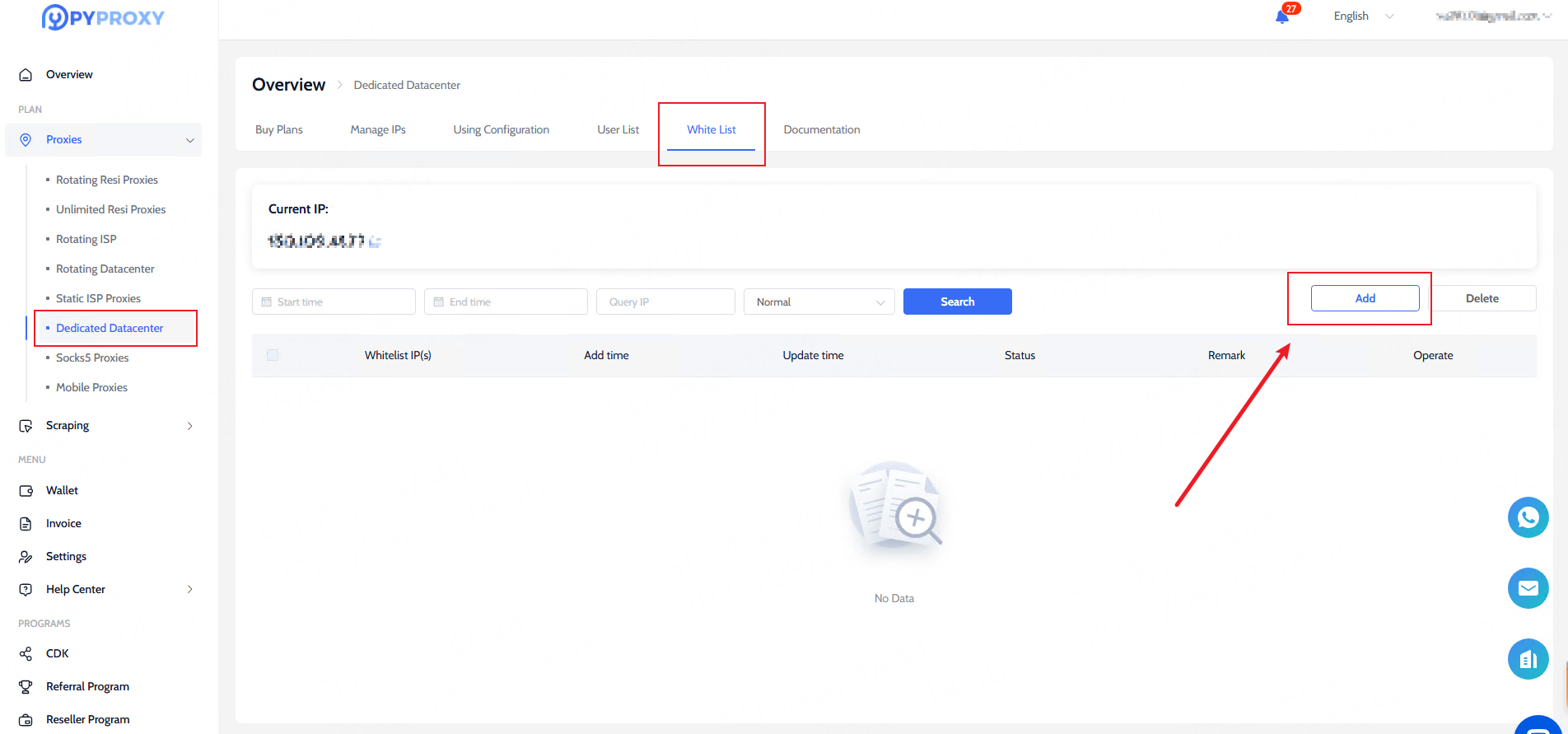Click the Invoice document icon
The width and height of the screenshot is (1568, 734).
(x=26, y=524)
